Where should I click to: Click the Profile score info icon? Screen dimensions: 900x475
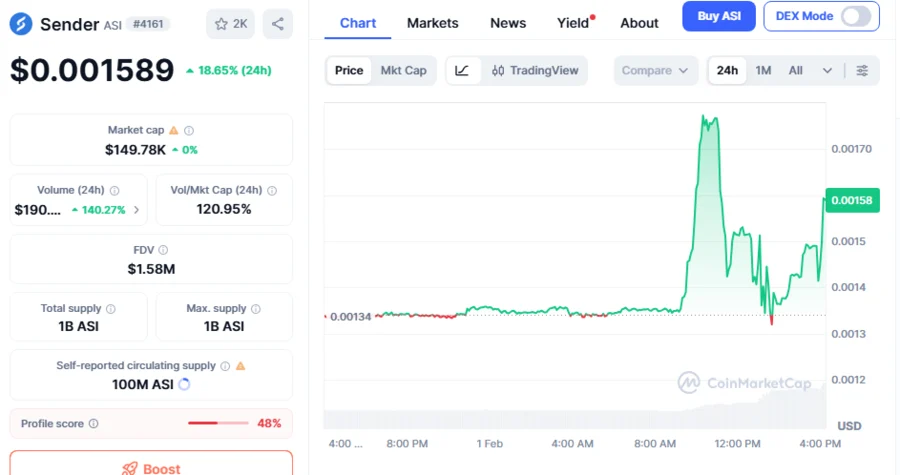click(94, 424)
